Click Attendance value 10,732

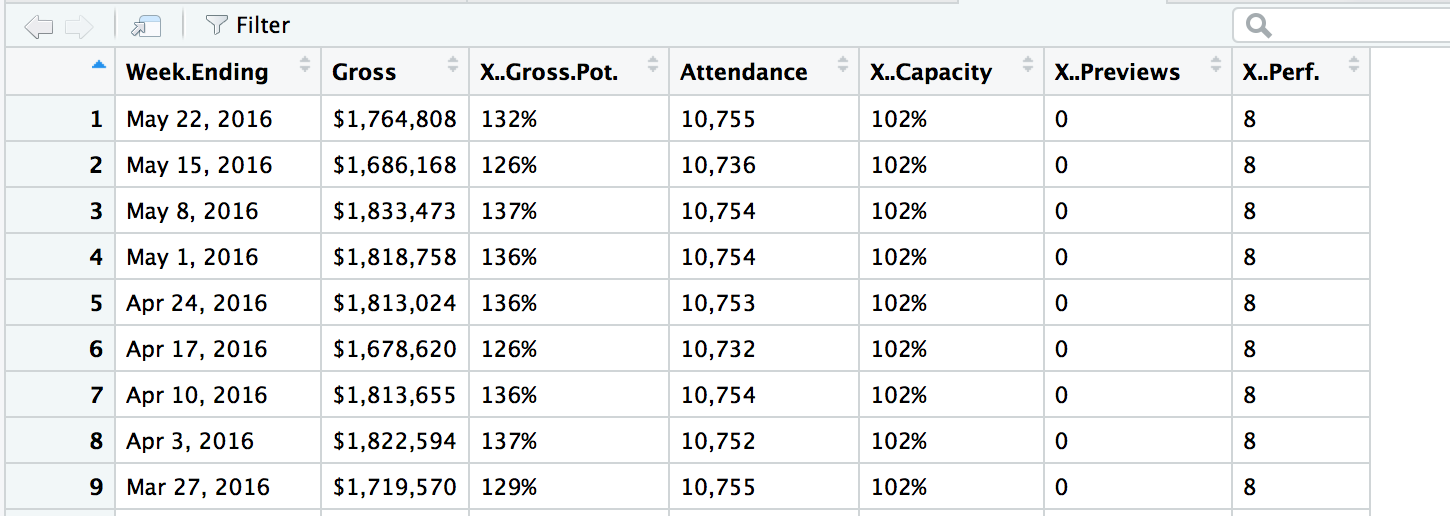pos(718,350)
